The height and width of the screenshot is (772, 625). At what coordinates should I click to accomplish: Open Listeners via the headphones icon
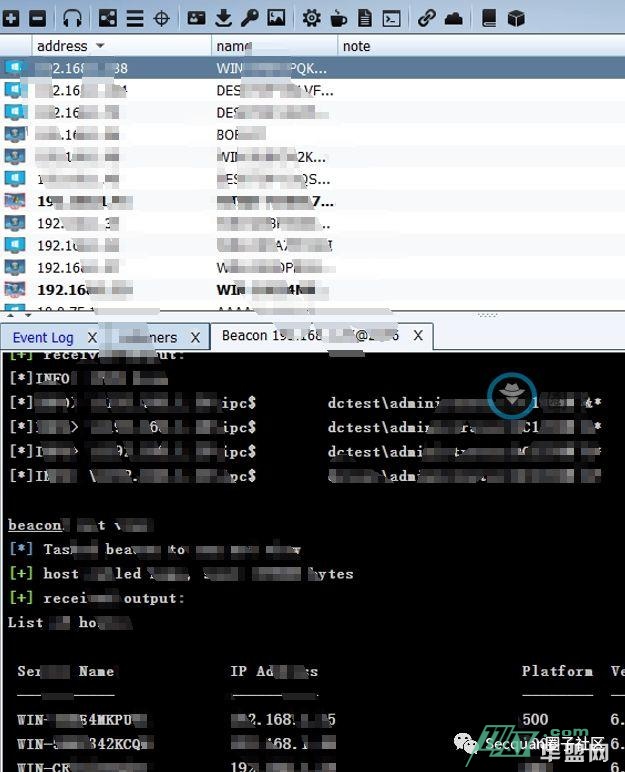click(73, 18)
